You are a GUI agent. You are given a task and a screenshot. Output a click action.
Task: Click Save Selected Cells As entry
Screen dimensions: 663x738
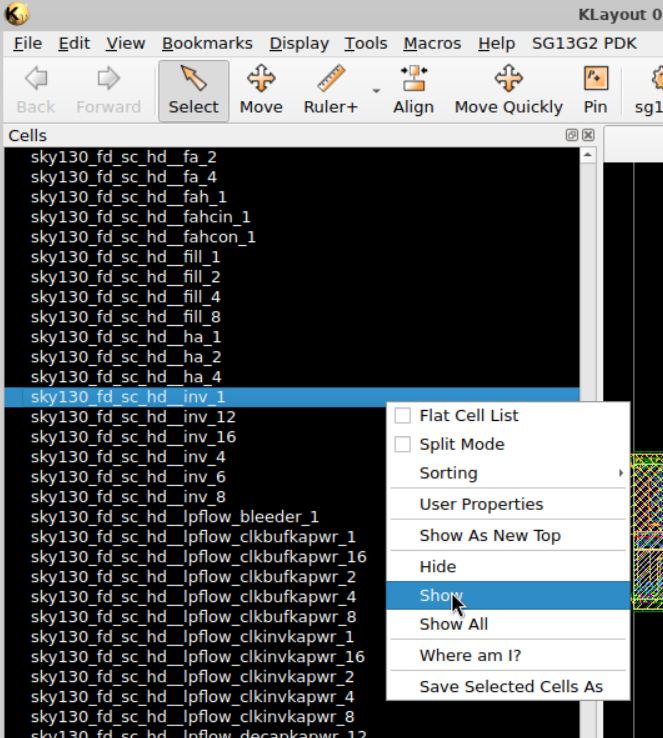(x=510, y=686)
